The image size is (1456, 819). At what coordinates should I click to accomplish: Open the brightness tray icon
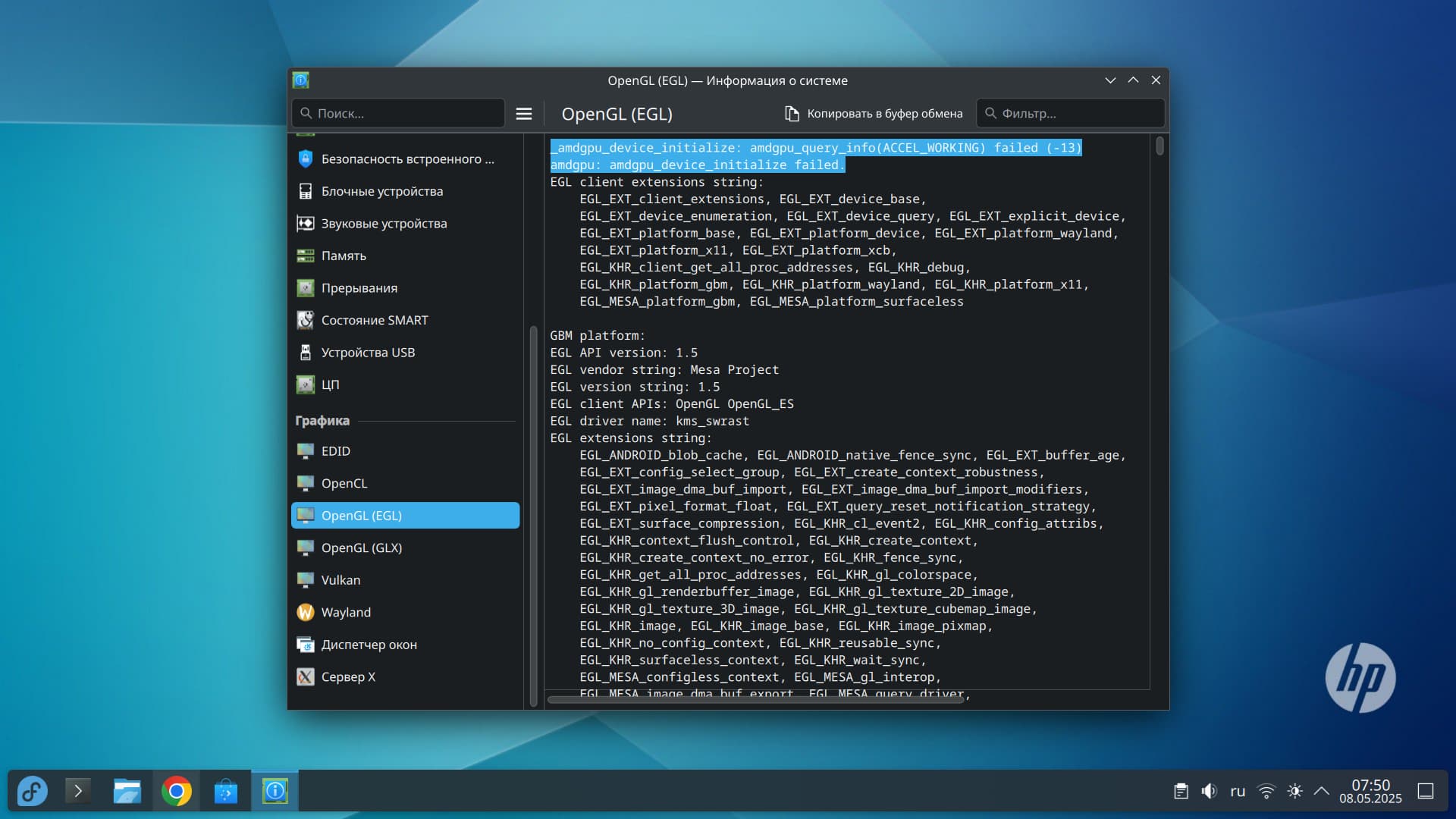1294,792
